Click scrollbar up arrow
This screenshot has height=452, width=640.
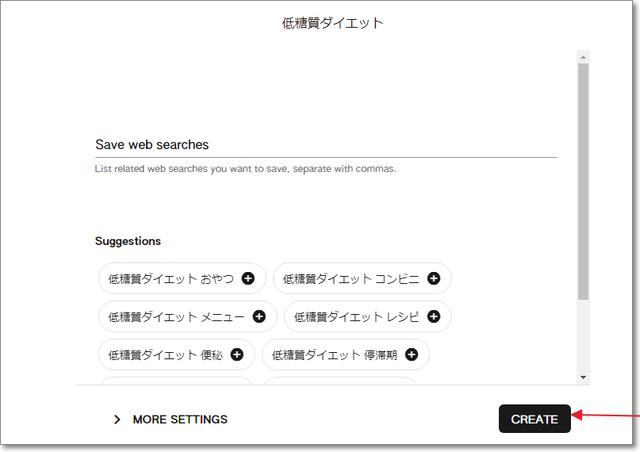[x=584, y=57]
